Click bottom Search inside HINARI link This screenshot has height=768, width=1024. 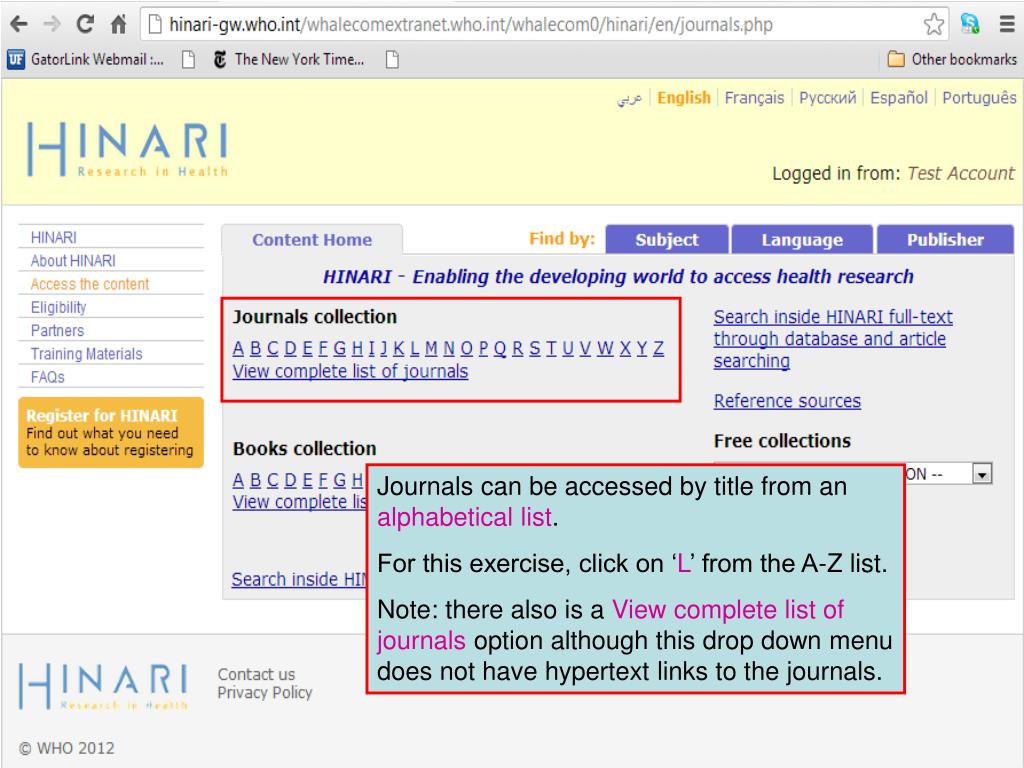pyautogui.click(x=298, y=579)
